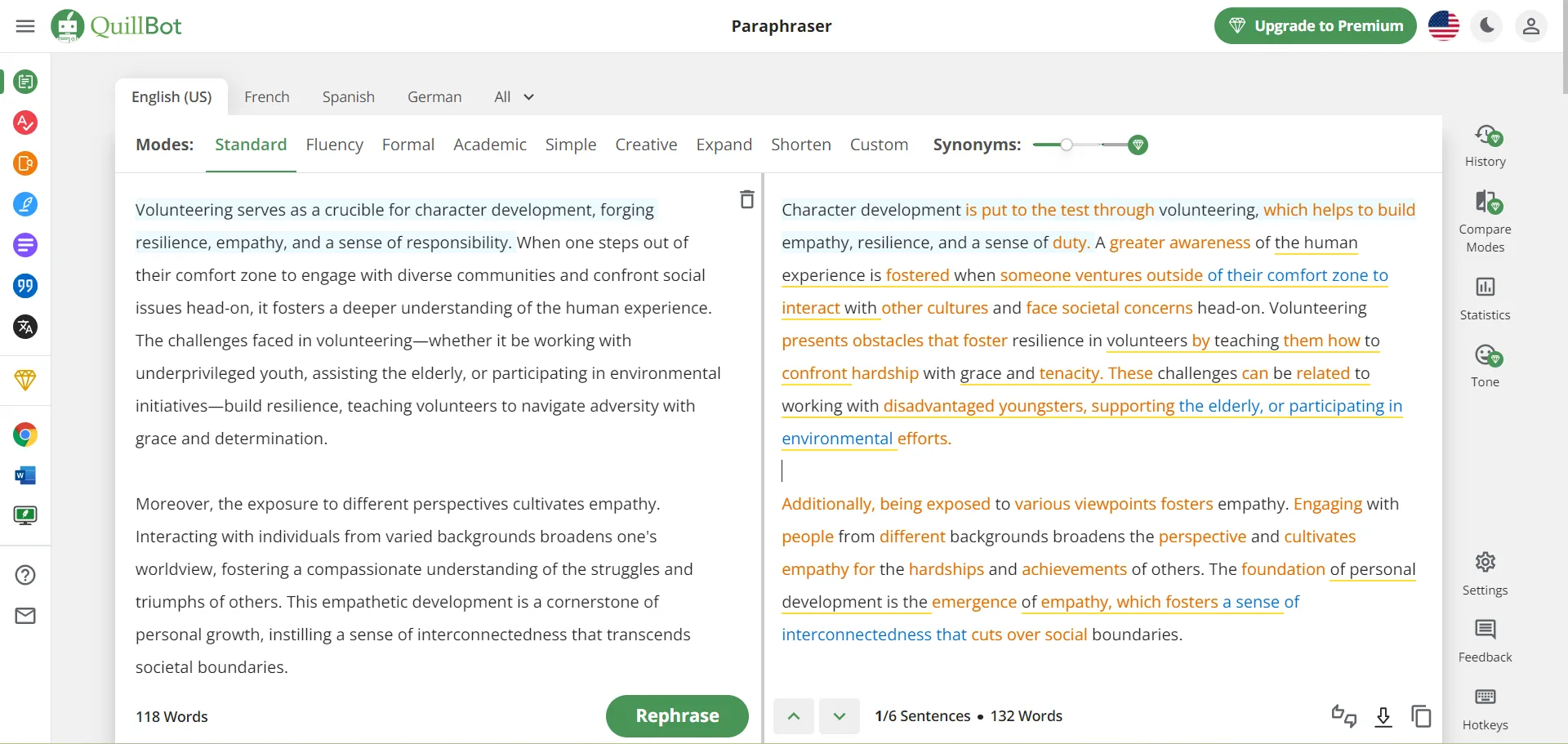The image size is (1568, 744).
Task: Open the QuillBot Flow feather icon
Action: [x=25, y=204]
